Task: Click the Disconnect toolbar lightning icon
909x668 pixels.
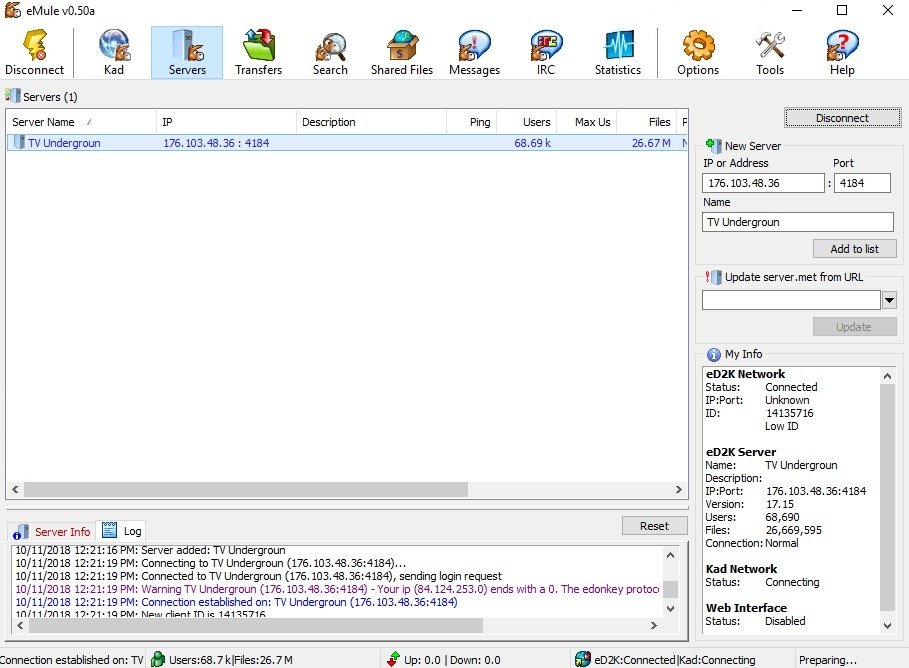Action: (34, 46)
